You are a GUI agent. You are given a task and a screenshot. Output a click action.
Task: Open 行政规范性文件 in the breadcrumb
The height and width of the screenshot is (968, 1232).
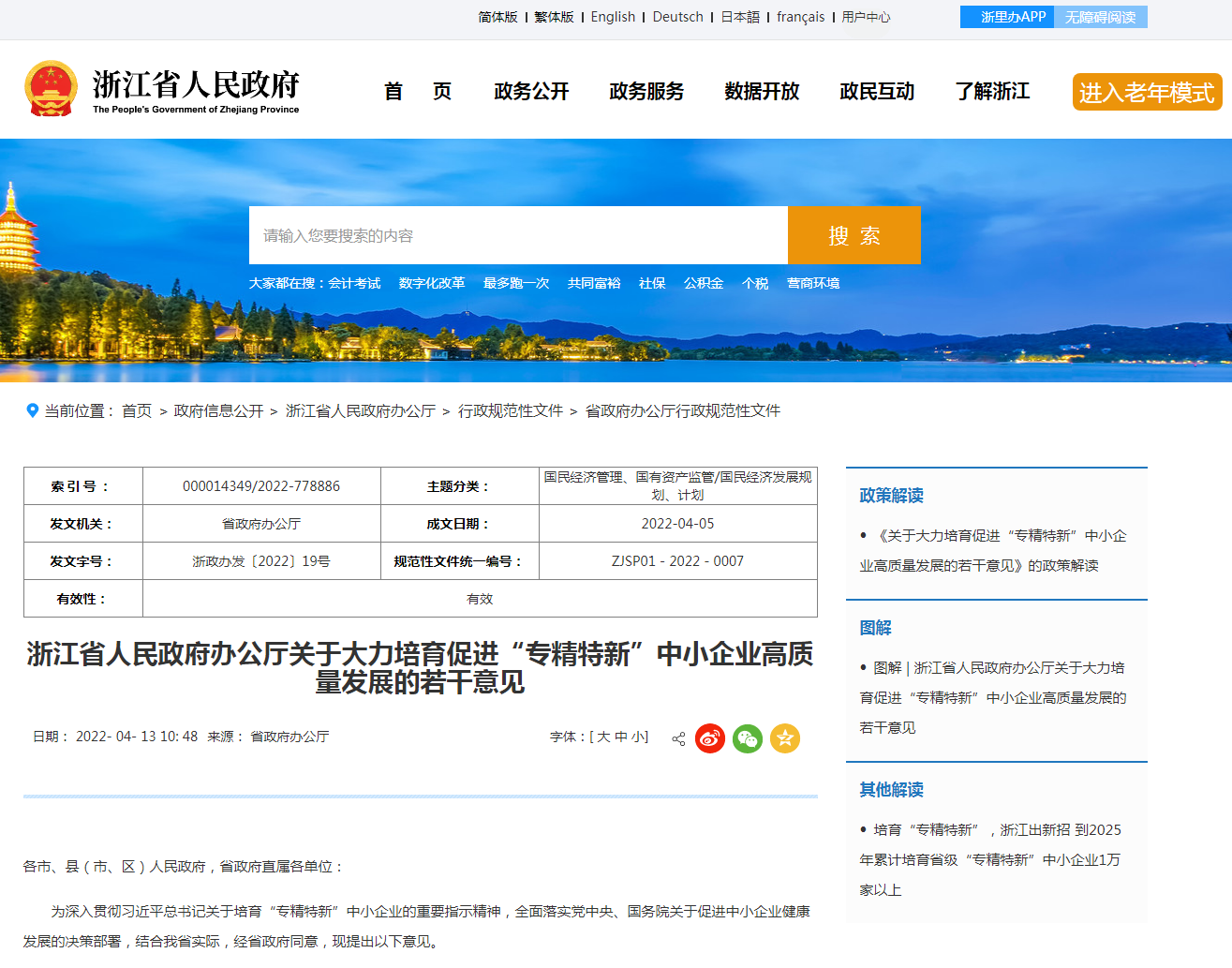point(511,410)
